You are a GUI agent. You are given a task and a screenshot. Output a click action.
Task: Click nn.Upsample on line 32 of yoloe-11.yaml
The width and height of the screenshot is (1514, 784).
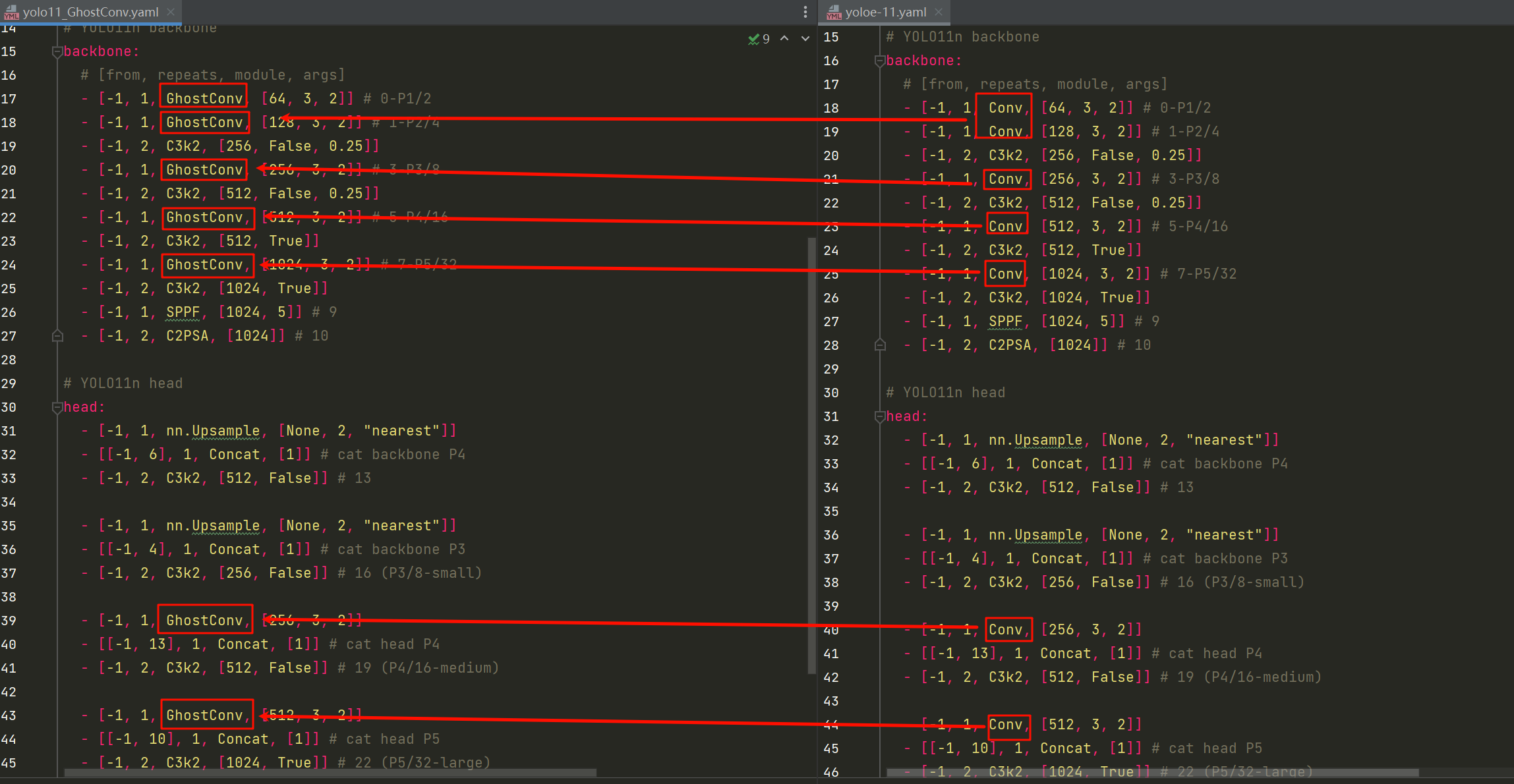coord(1035,440)
